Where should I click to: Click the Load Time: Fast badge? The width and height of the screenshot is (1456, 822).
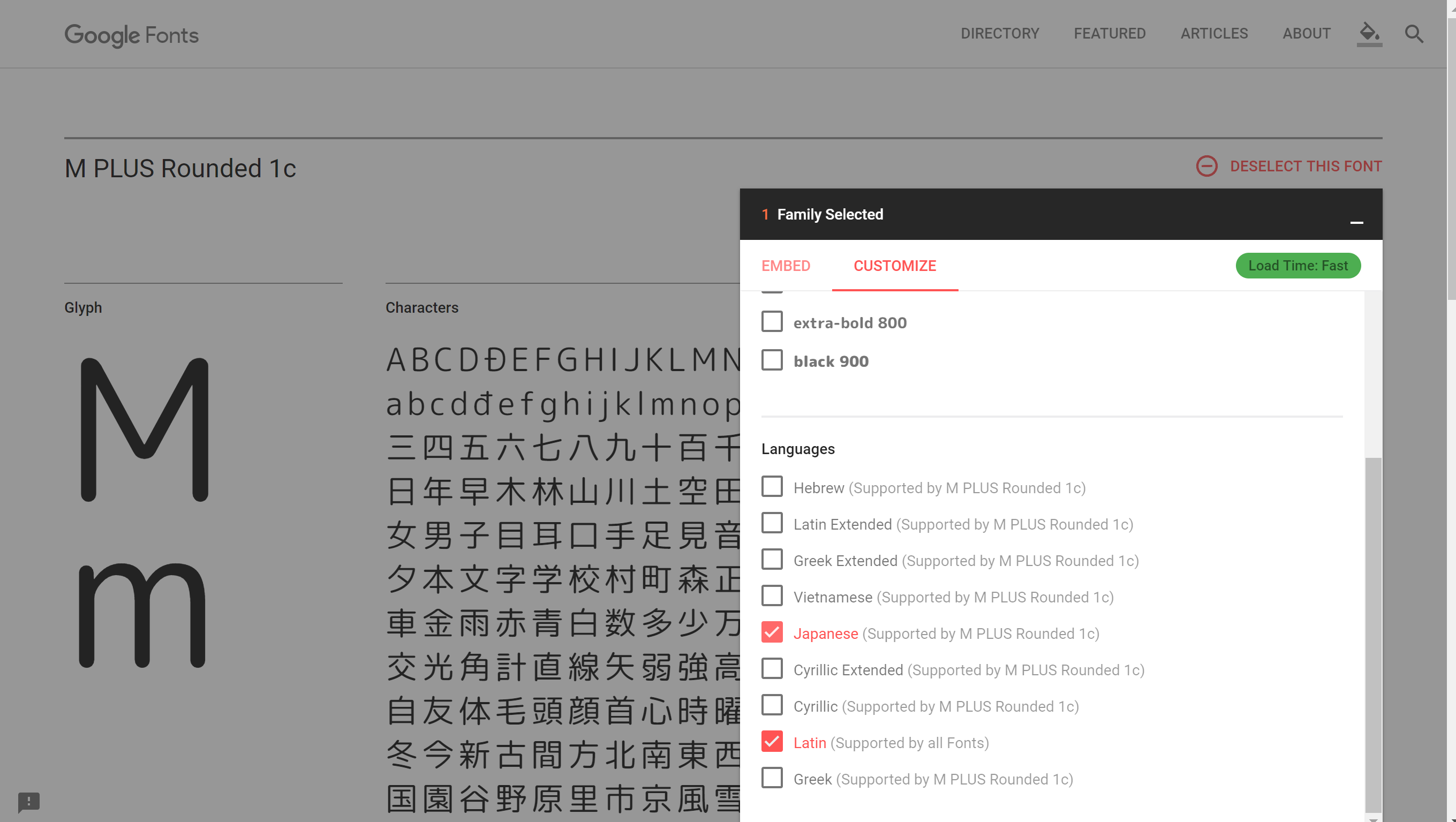point(1297,266)
